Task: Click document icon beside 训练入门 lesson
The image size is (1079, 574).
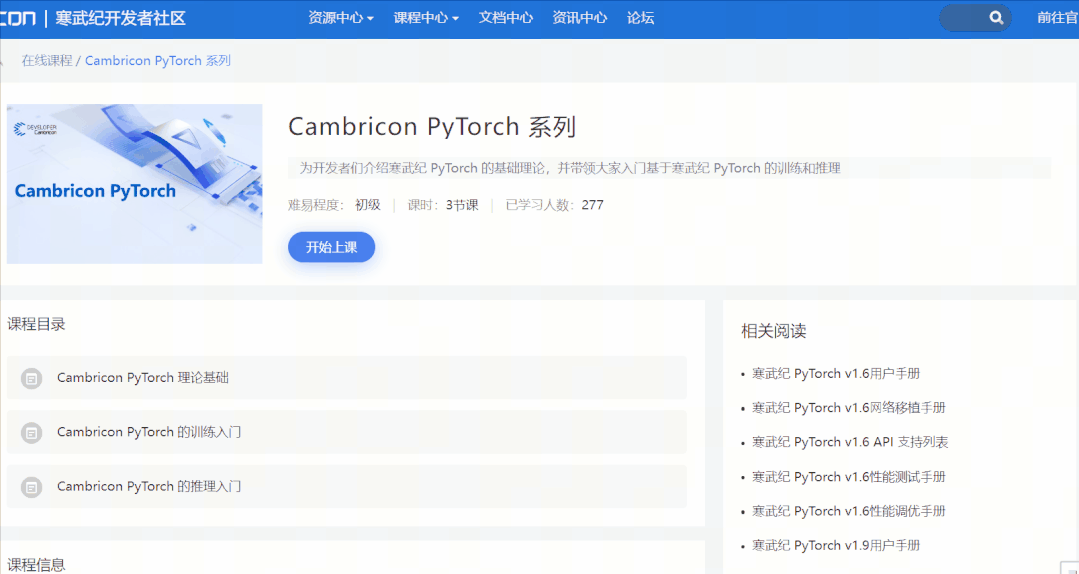Action: coord(32,432)
